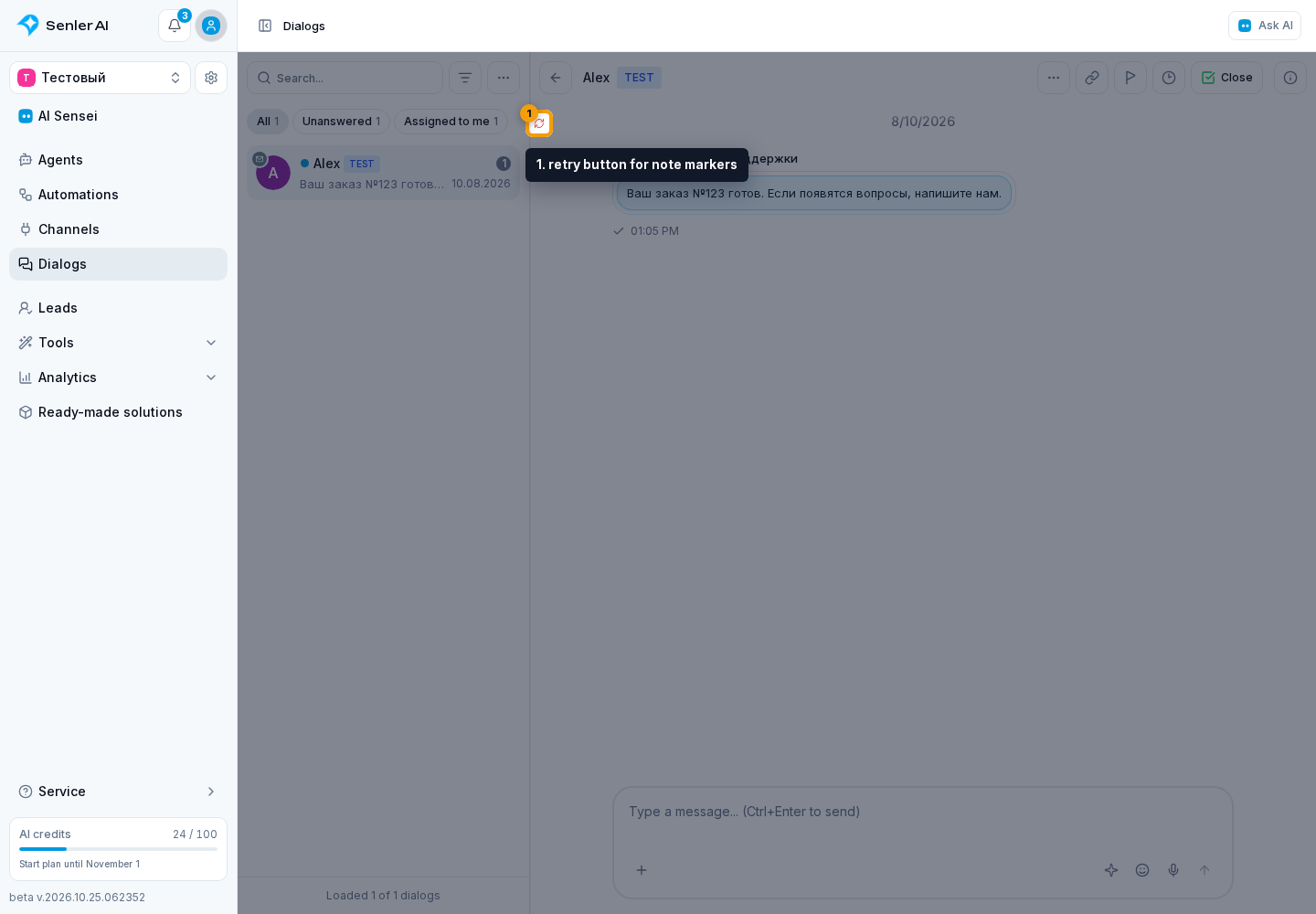Expand the Tools menu
This screenshot has height=914, width=1316.
pyautogui.click(x=118, y=343)
